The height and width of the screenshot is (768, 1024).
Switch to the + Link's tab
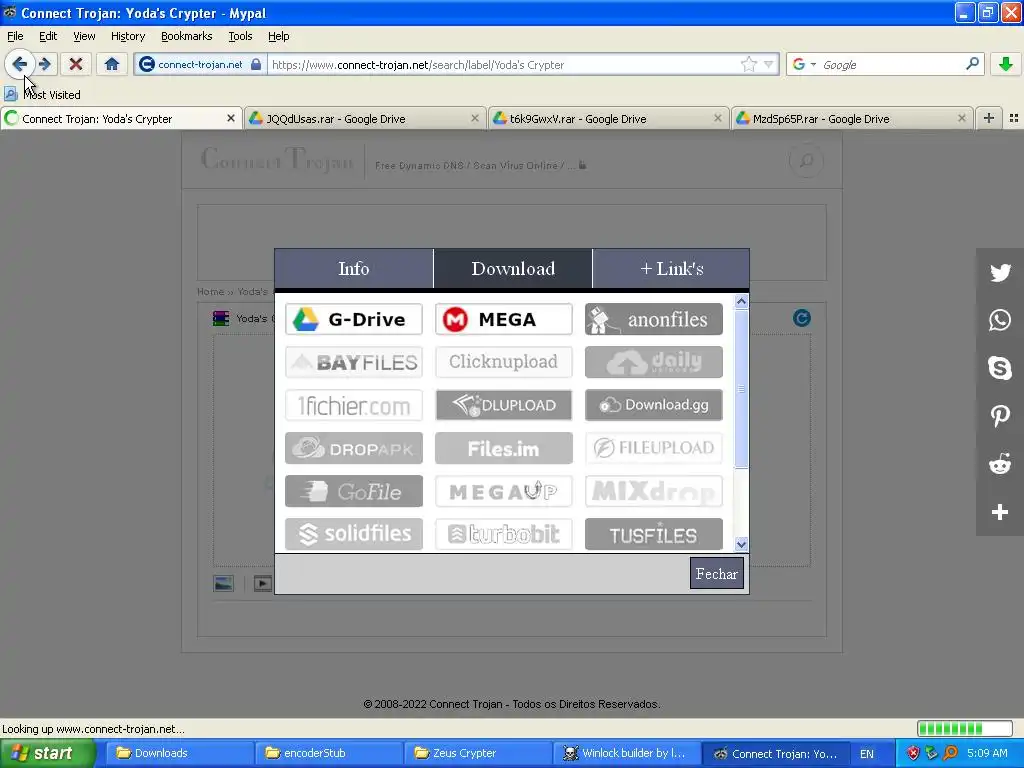click(x=671, y=268)
